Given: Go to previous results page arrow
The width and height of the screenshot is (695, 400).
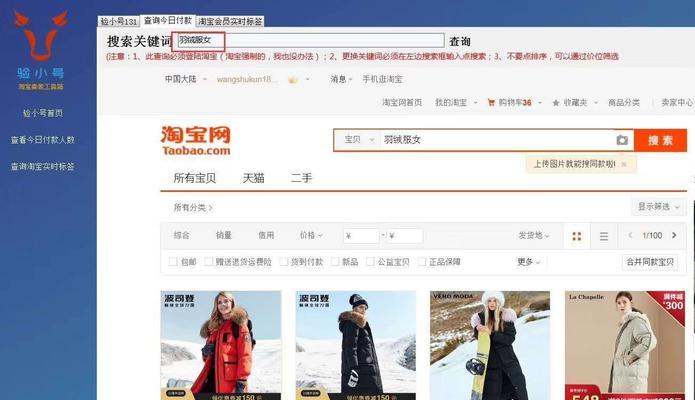Looking at the screenshot, I should click(x=630, y=235).
